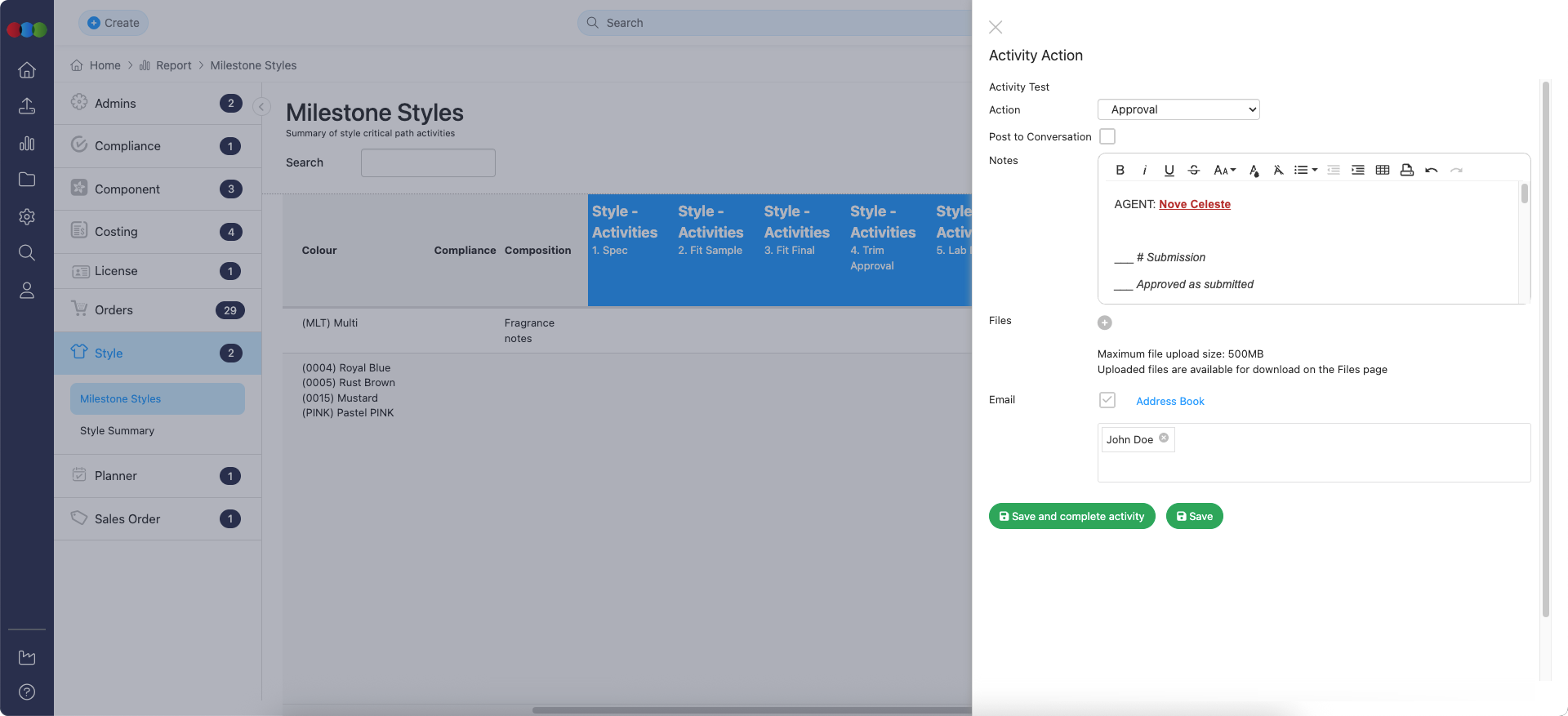
Task: Apply strikethrough in the Notes toolbar
Action: [1193, 170]
